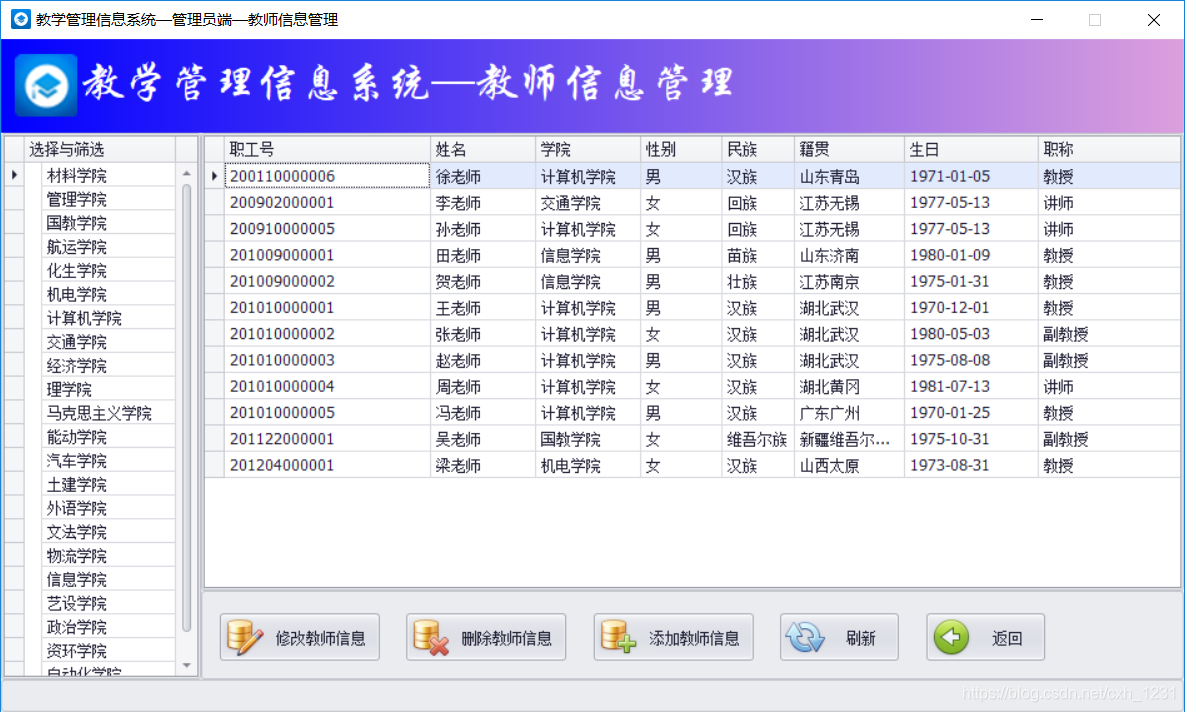1185x712 pixels.
Task: Click the 山西太原 hometown cell
Action: pyautogui.click(x=849, y=466)
